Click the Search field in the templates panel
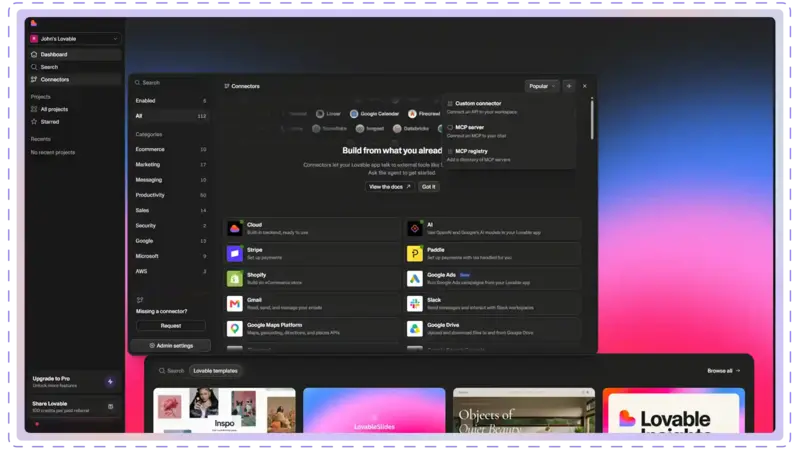The image size is (800, 450). pos(171,371)
